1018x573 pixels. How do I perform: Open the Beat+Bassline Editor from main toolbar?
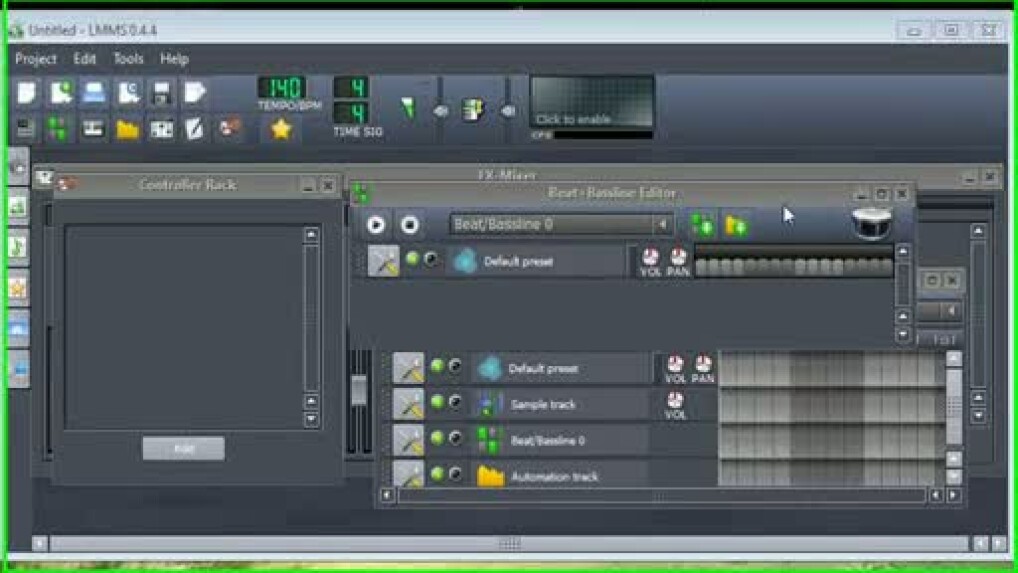(x=59, y=128)
